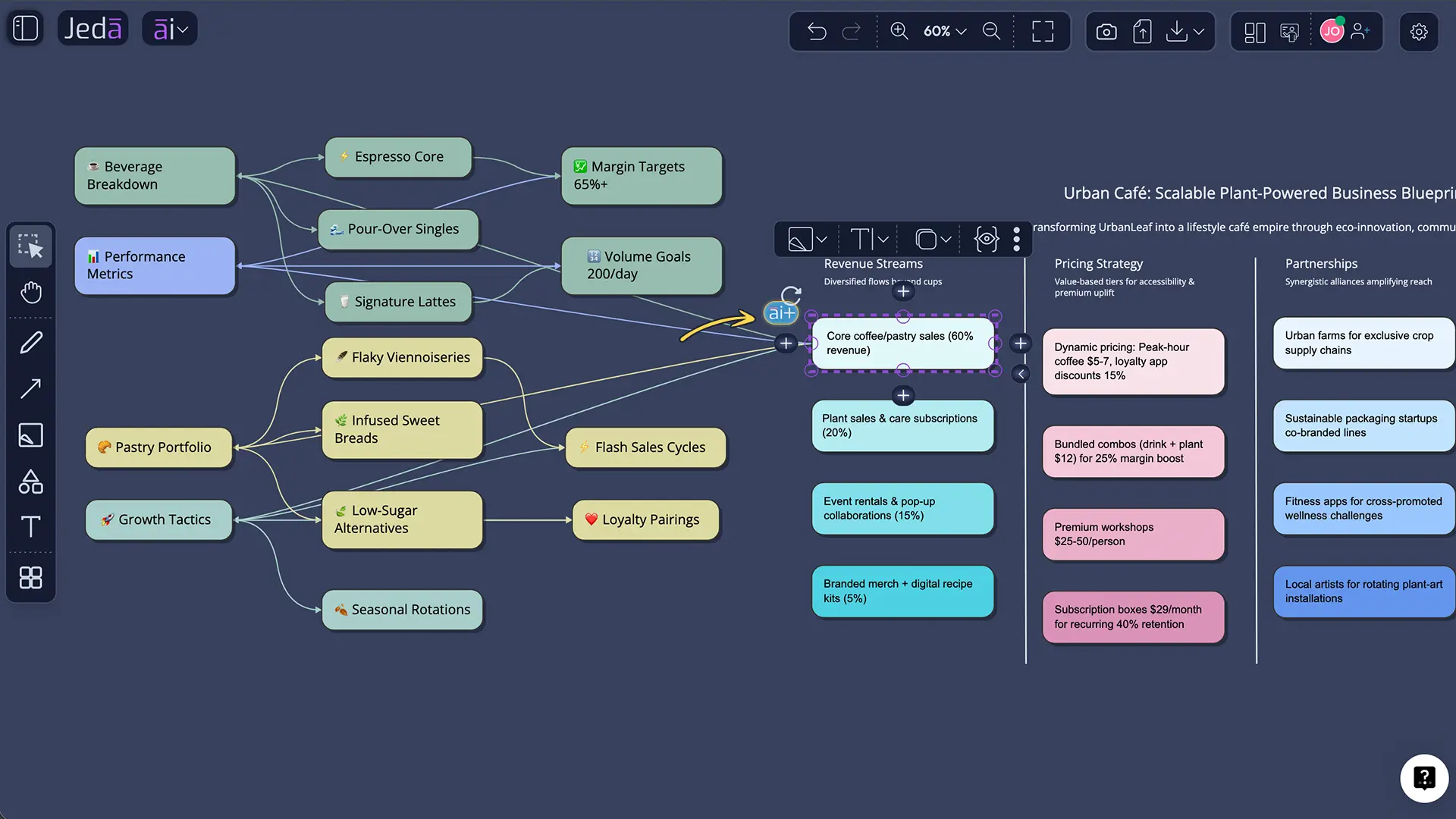Expand the text format chevron
The image size is (1456, 819).
[883, 240]
